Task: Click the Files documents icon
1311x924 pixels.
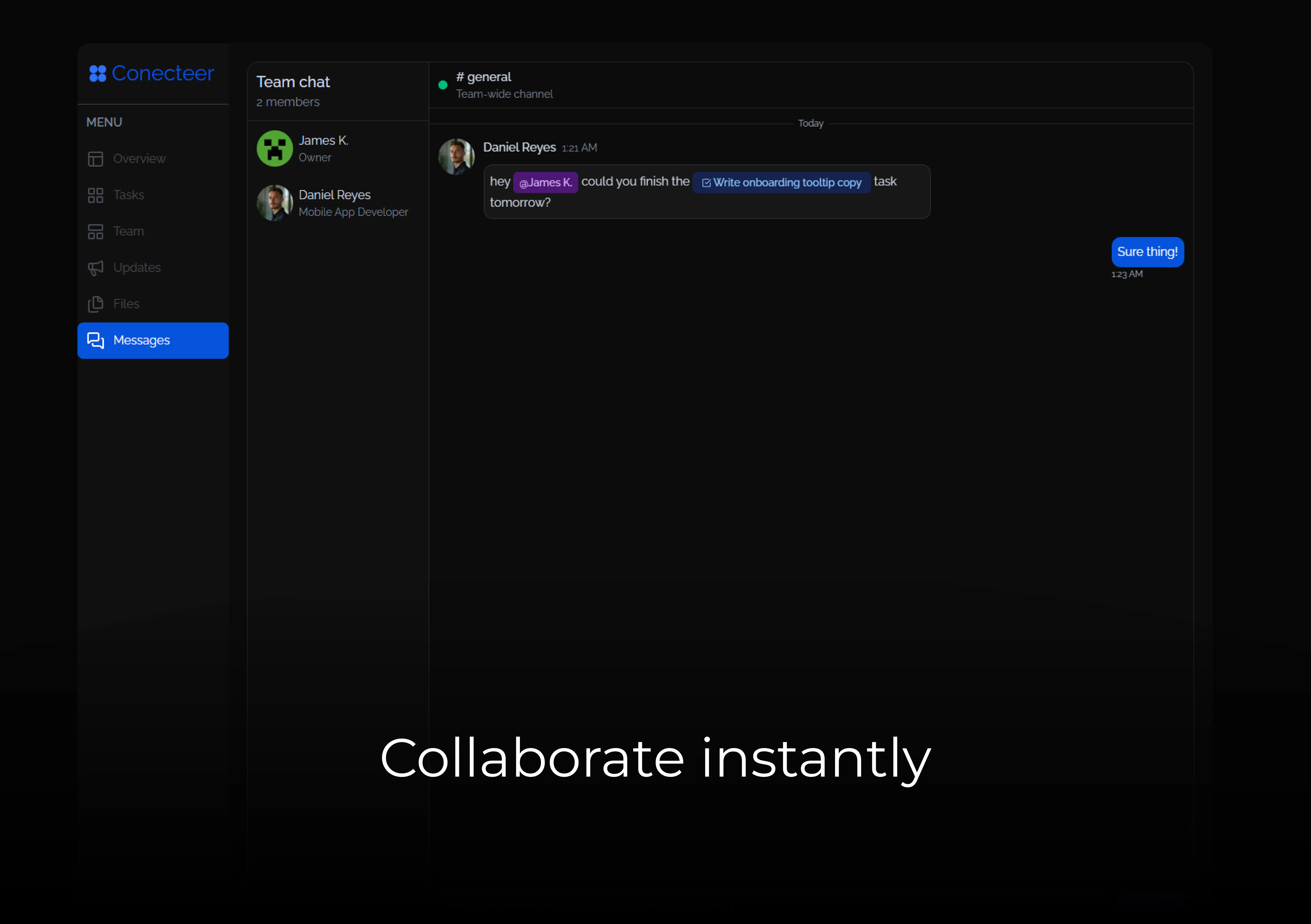Action: pos(95,304)
